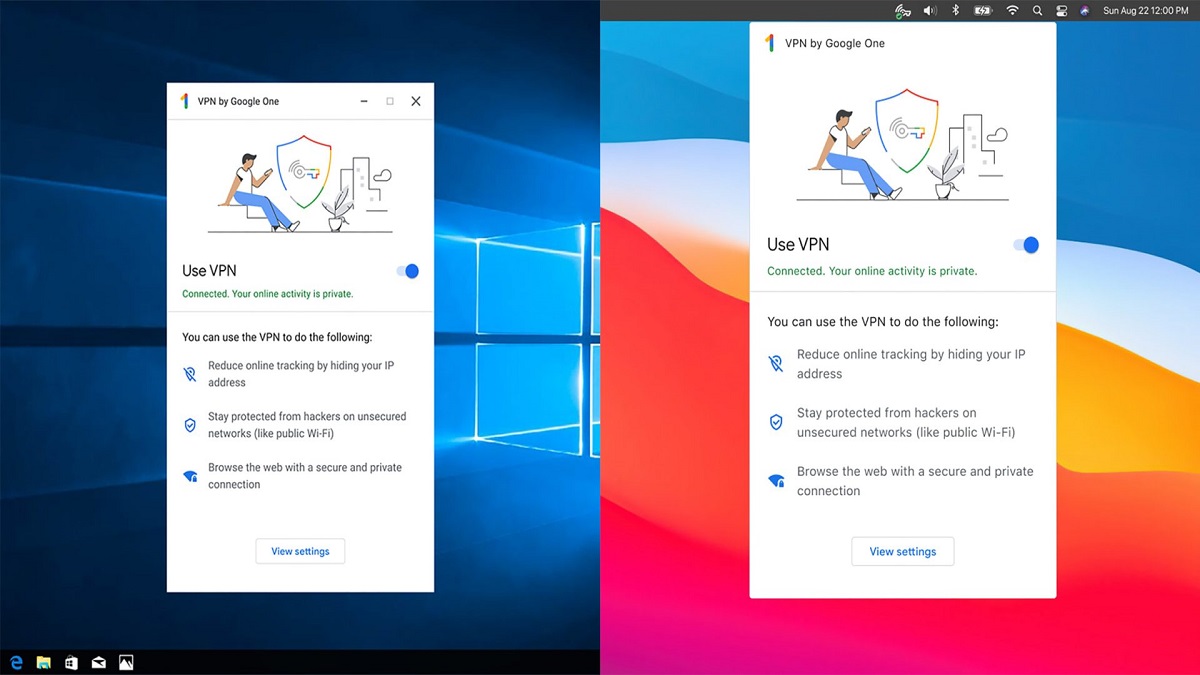Click the shield checkmark icon in the Mac VPN window
Screen dimensions: 1200x675
775,422
